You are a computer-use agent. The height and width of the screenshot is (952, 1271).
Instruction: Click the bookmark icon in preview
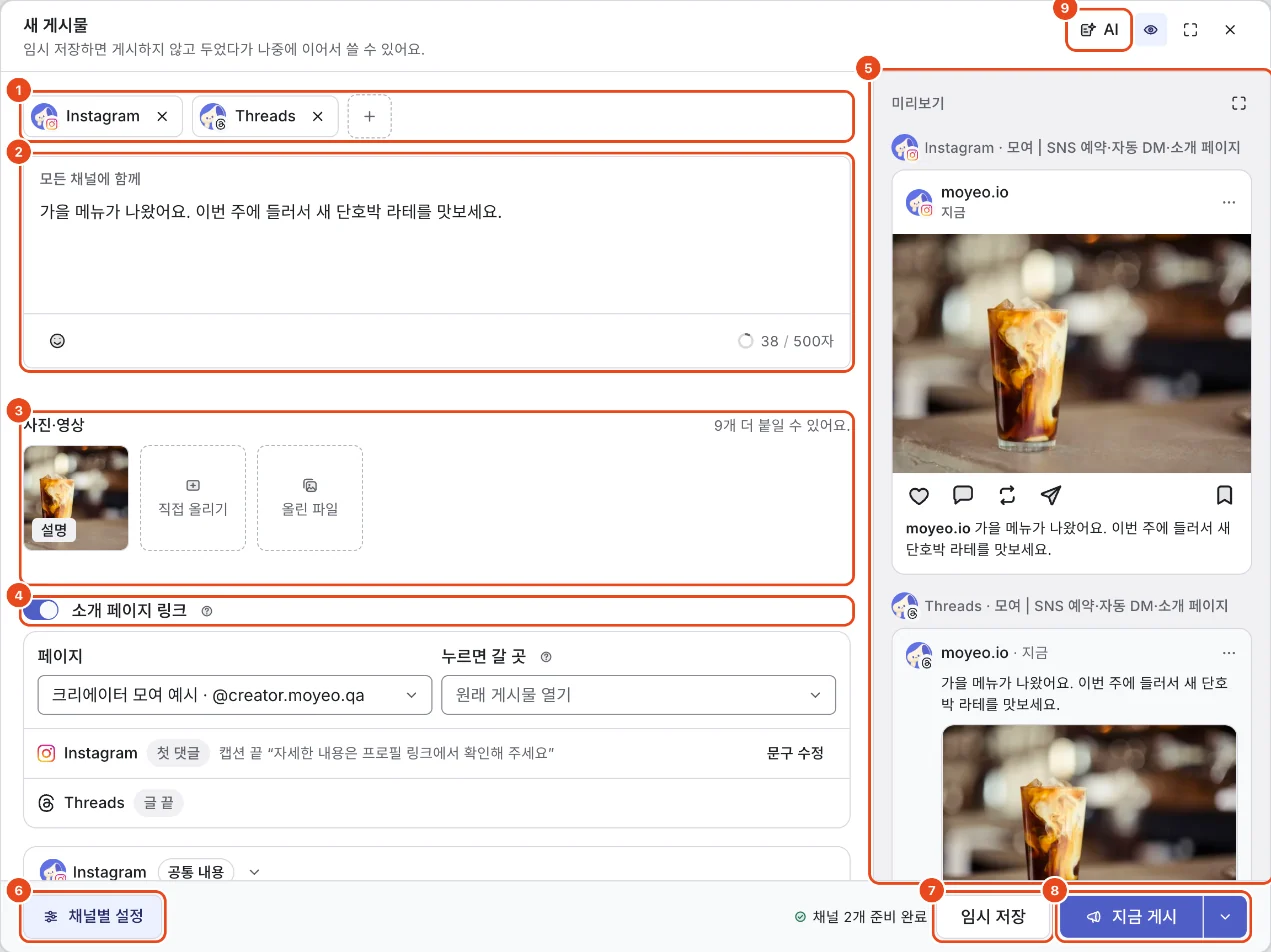click(x=1224, y=495)
